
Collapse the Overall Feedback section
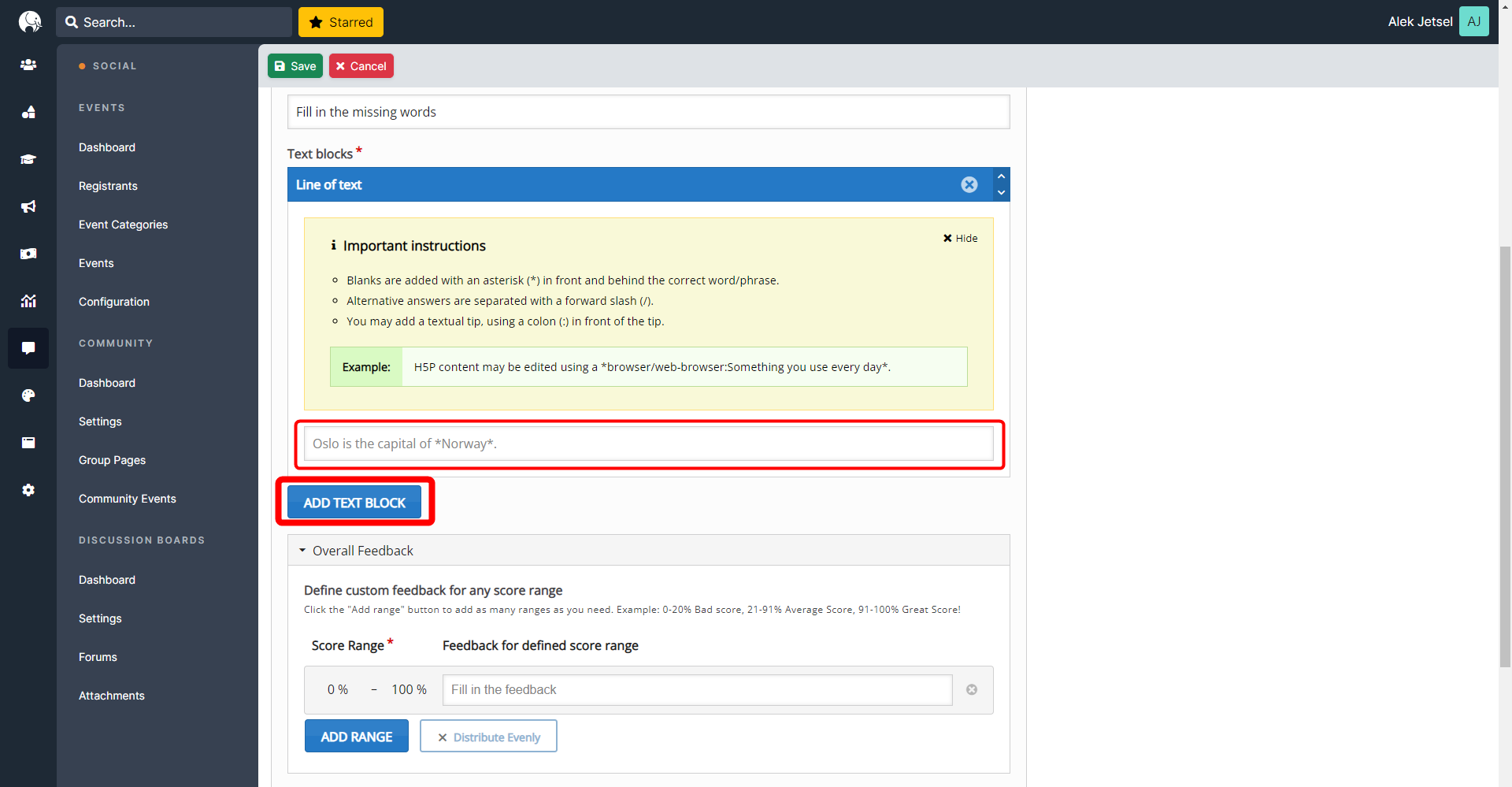pyautogui.click(x=649, y=551)
